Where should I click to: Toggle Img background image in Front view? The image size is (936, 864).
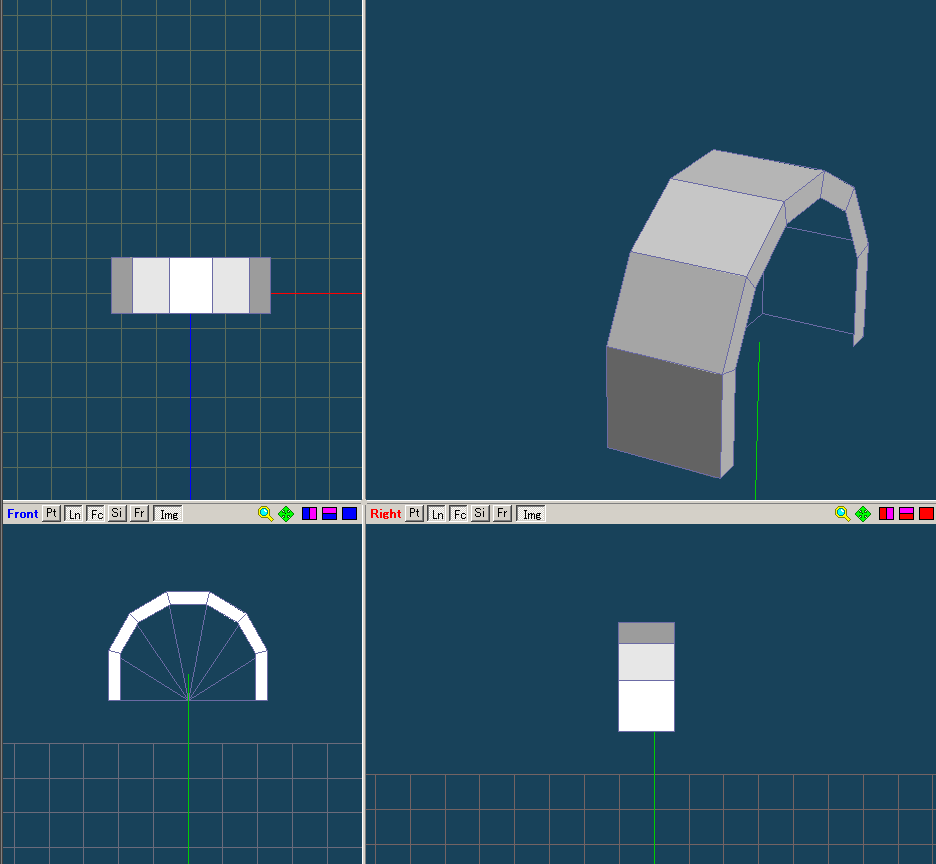coord(169,514)
